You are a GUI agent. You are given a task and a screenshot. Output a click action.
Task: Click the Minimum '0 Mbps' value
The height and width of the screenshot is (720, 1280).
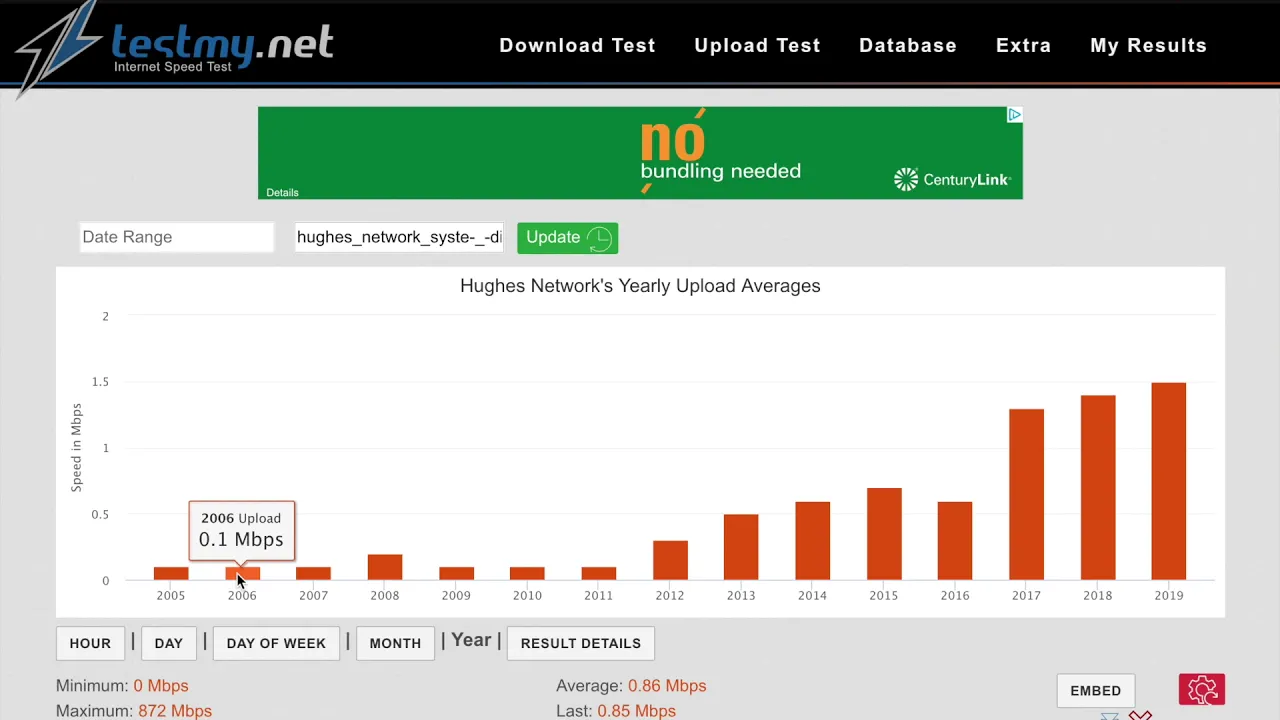[161, 686]
